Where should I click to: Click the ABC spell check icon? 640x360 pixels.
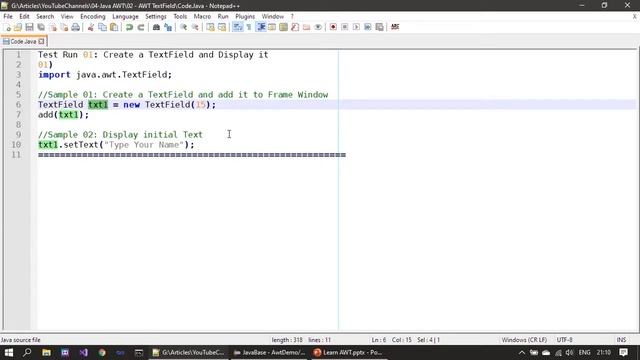click(x=395, y=27)
